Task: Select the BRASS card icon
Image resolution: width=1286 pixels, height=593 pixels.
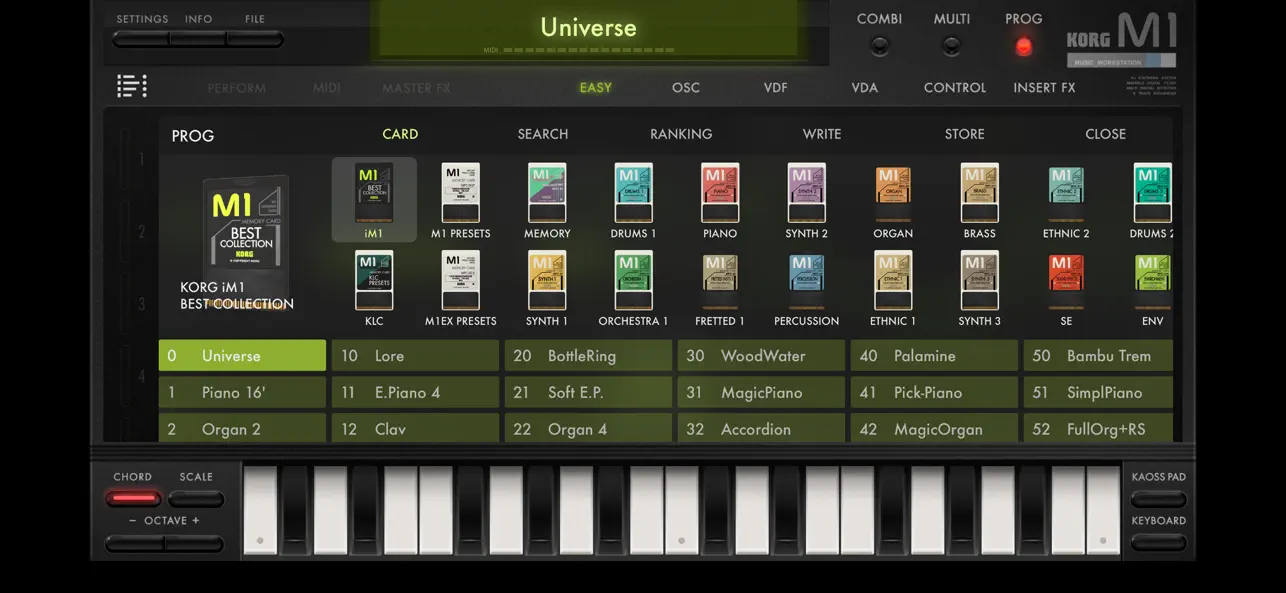Action: pos(979,192)
